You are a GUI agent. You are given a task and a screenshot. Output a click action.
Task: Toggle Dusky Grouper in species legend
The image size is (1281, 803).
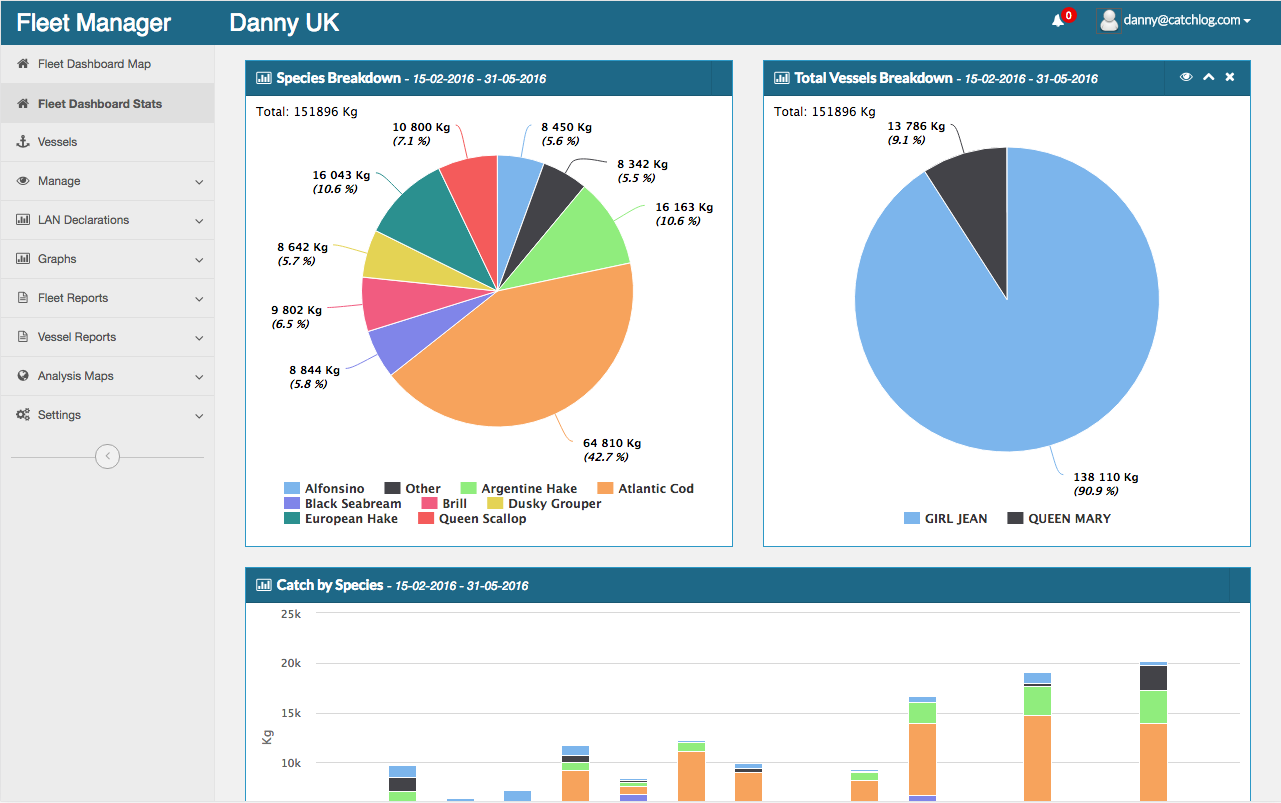tap(544, 504)
